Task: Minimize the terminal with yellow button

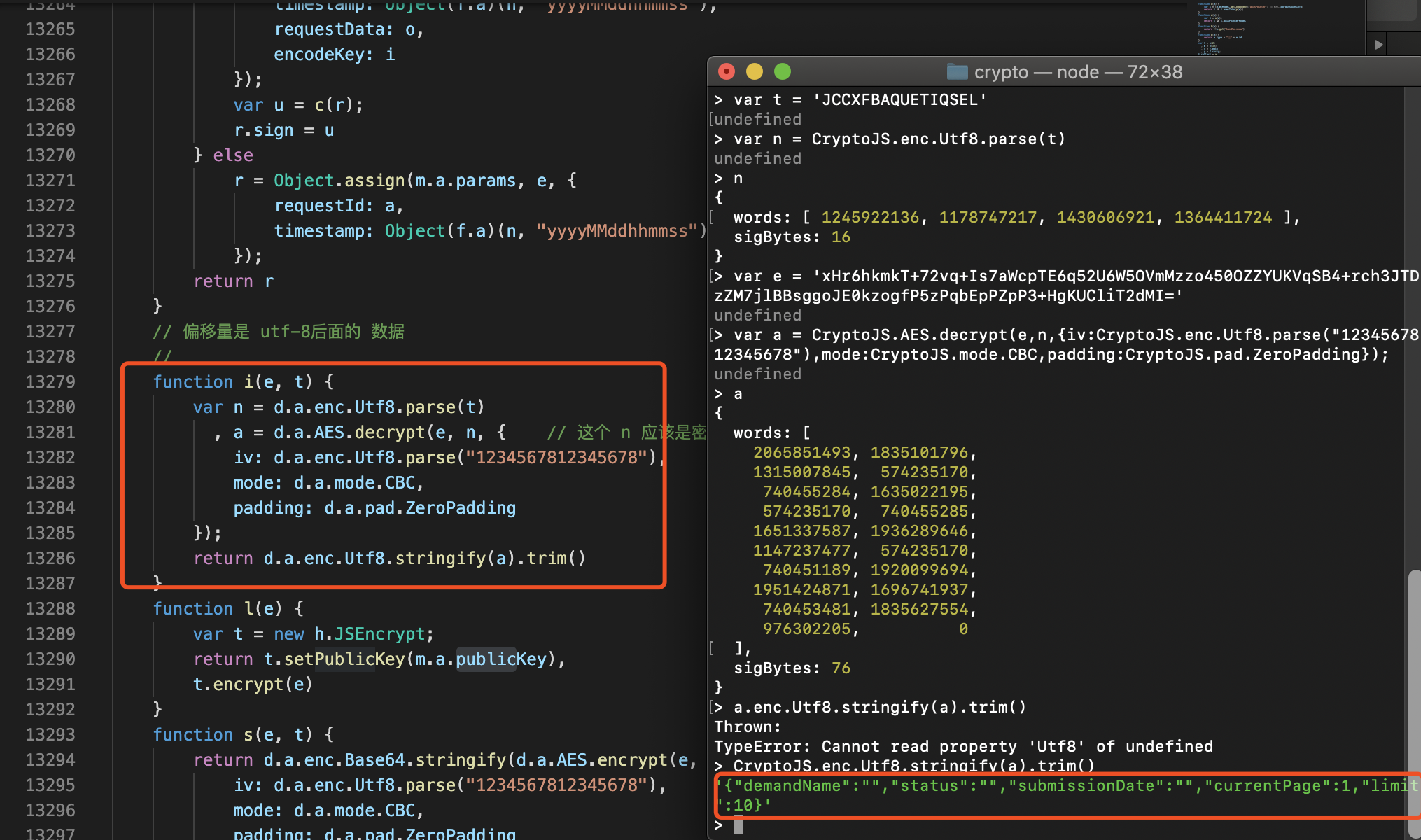Action: [755, 71]
